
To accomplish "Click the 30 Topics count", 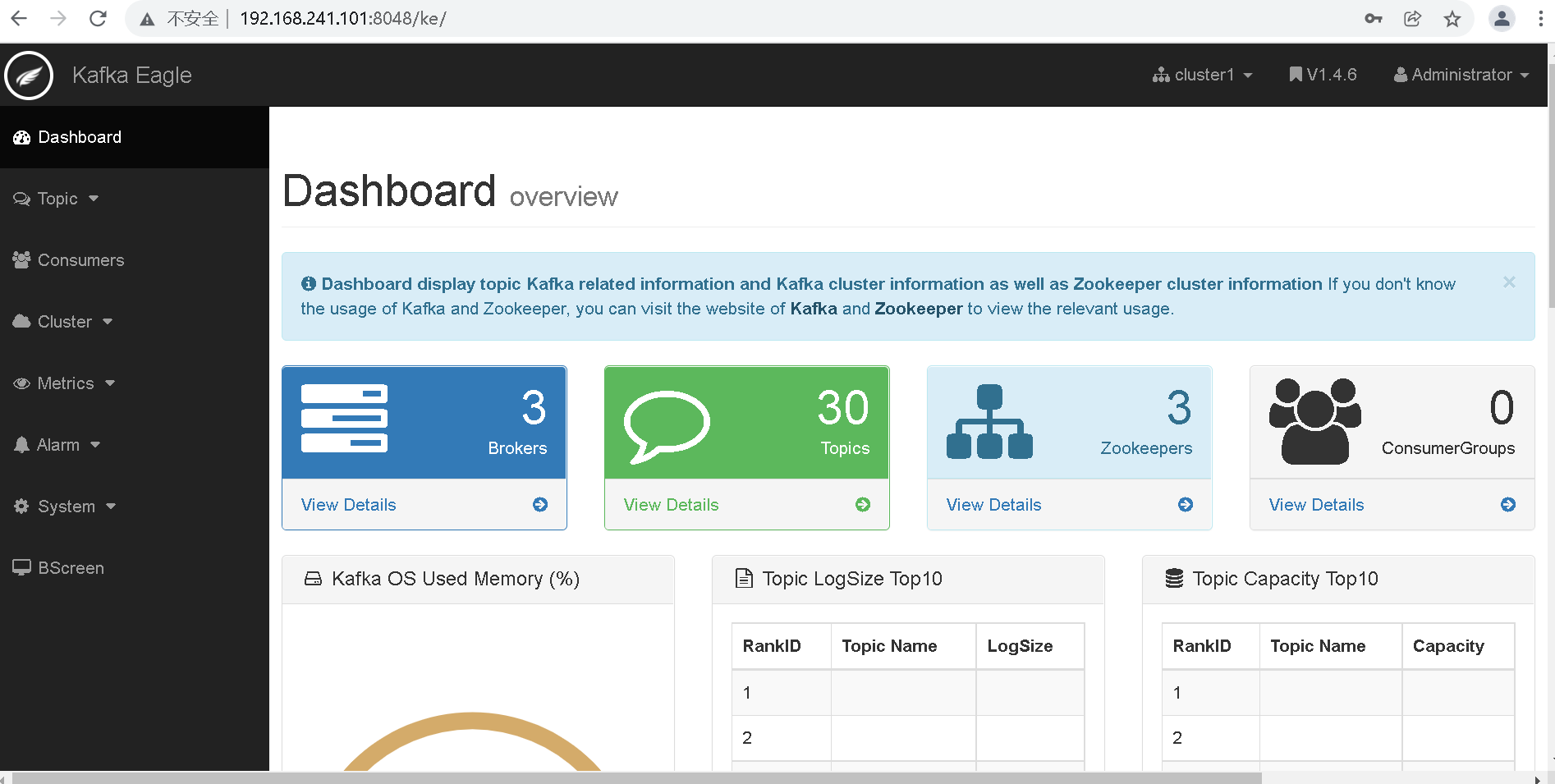I will [843, 407].
